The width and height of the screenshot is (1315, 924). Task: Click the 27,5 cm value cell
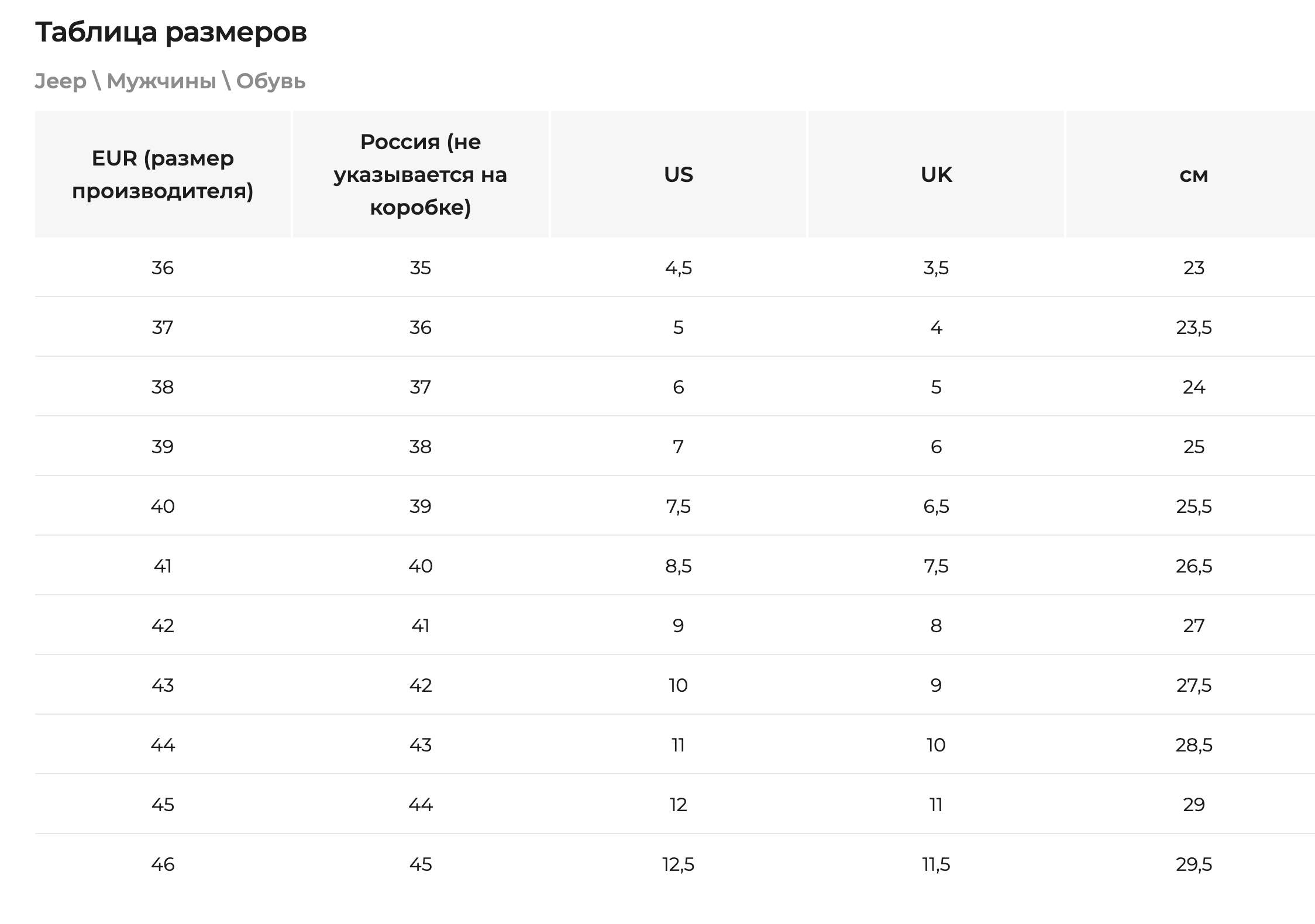[x=1193, y=685]
